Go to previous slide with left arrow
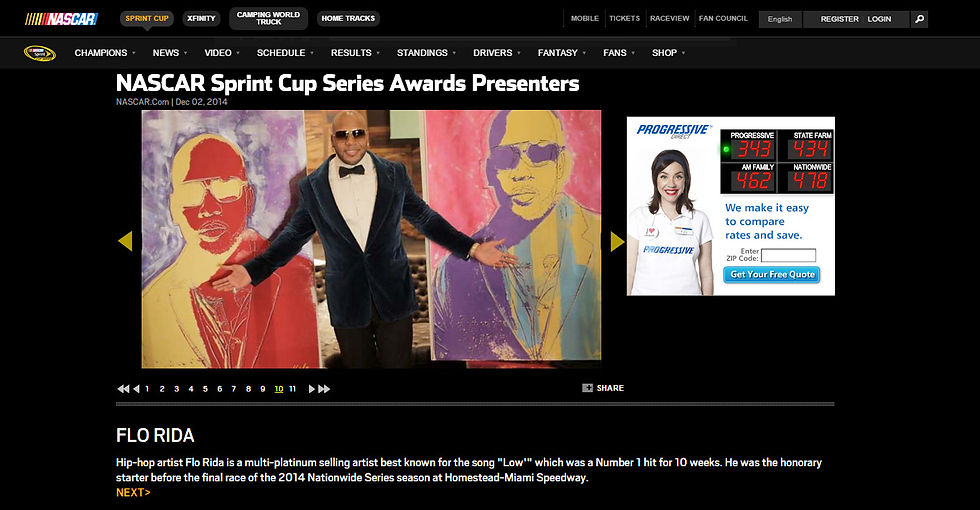The image size is (980, 510). coord(126,241)
